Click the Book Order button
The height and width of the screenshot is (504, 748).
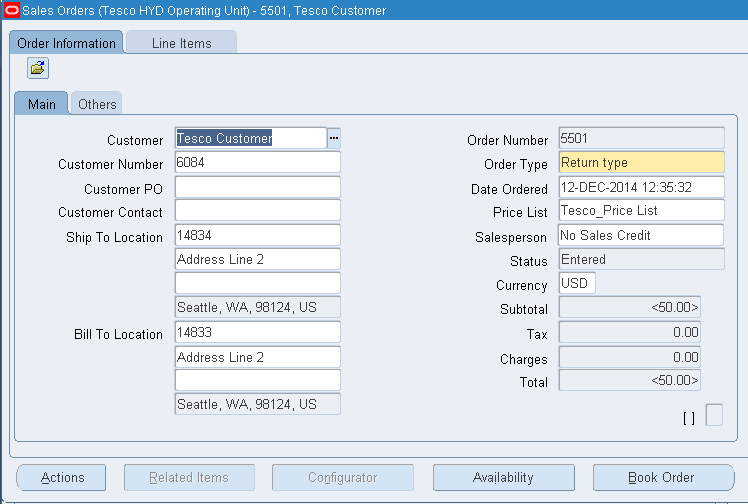(x=663, y=477)
